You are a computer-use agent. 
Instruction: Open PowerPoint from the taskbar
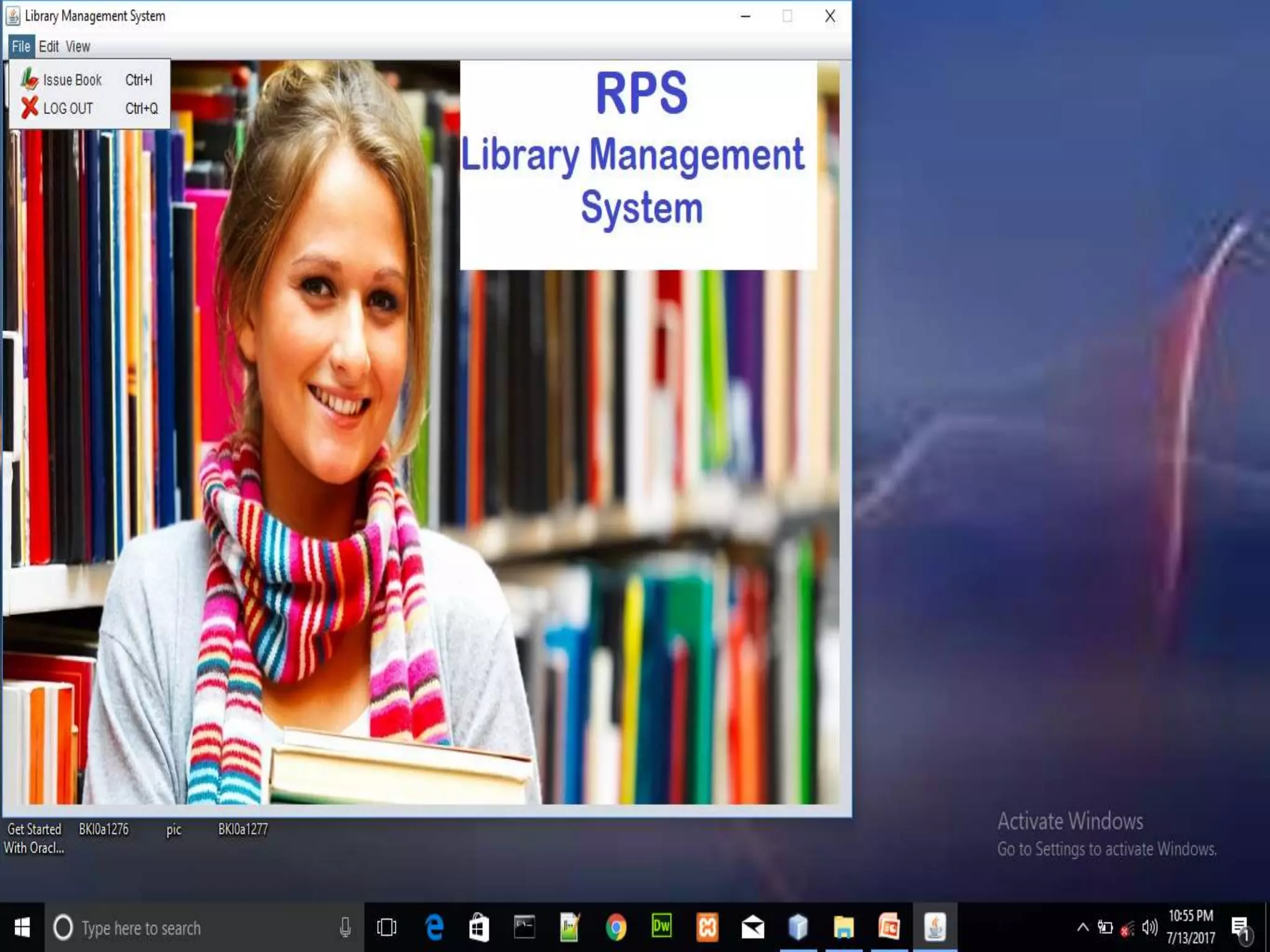pos(889,927)
